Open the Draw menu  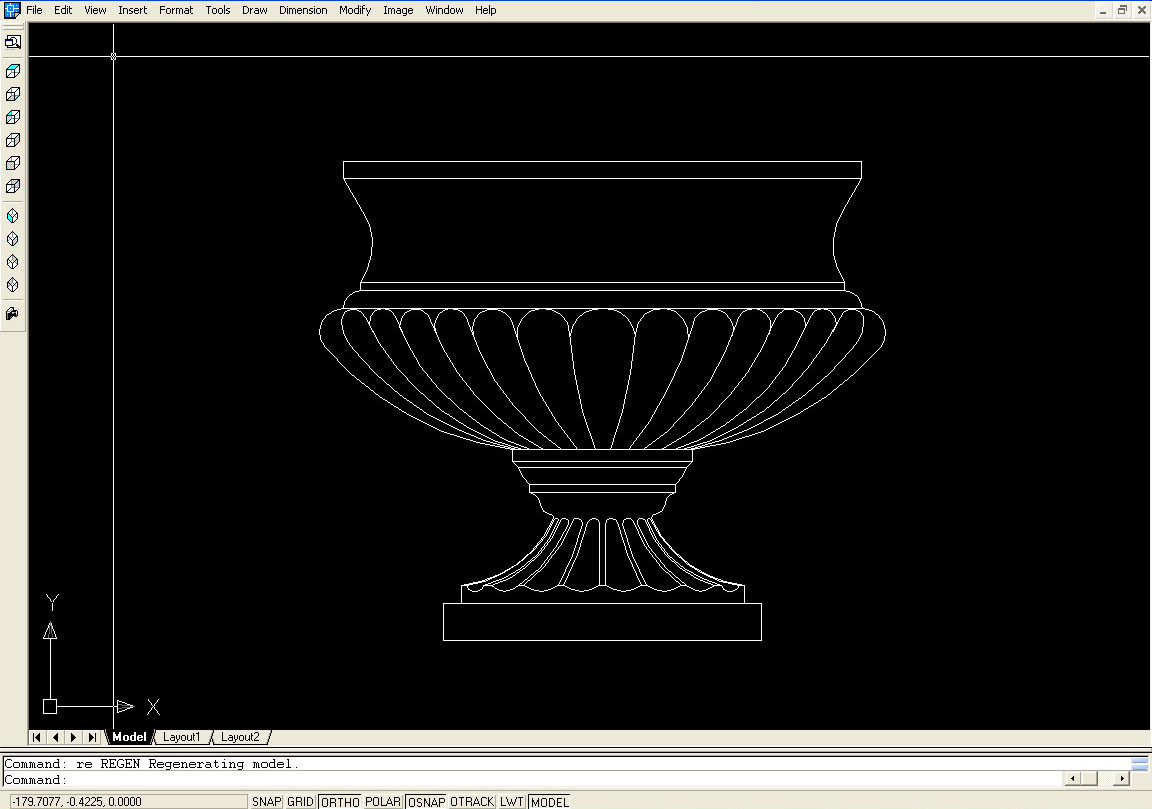(254, 10)
